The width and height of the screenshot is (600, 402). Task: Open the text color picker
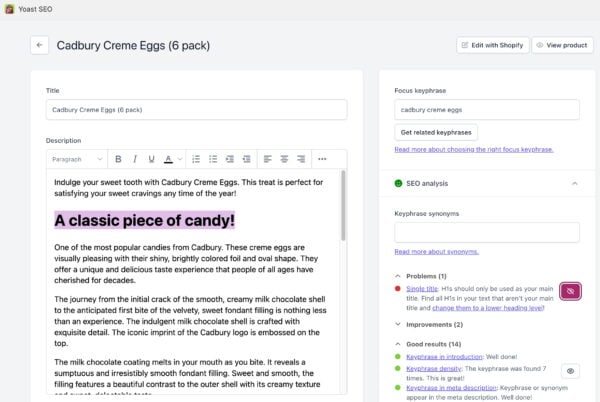coord(171,159)
